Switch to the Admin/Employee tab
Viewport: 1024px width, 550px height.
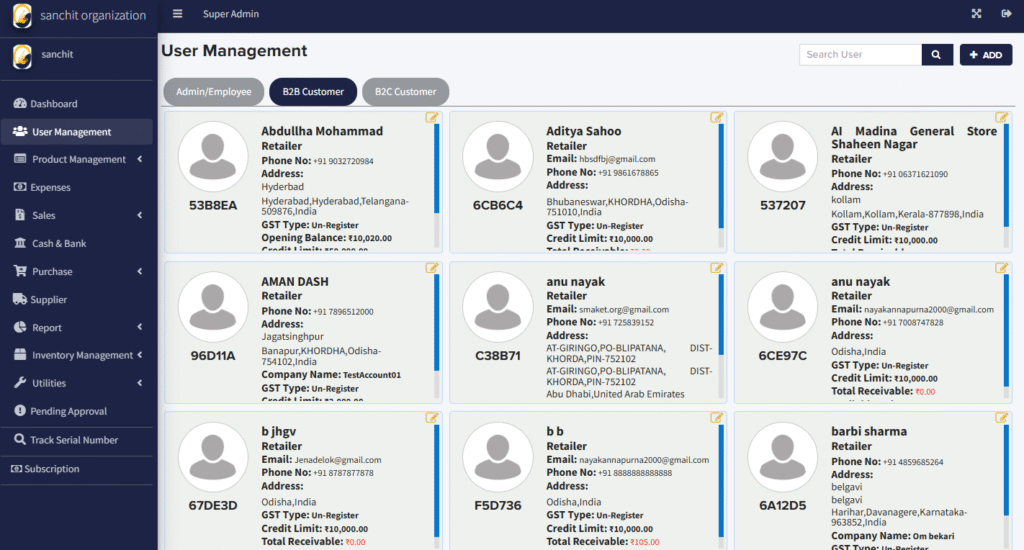point(213,92)
